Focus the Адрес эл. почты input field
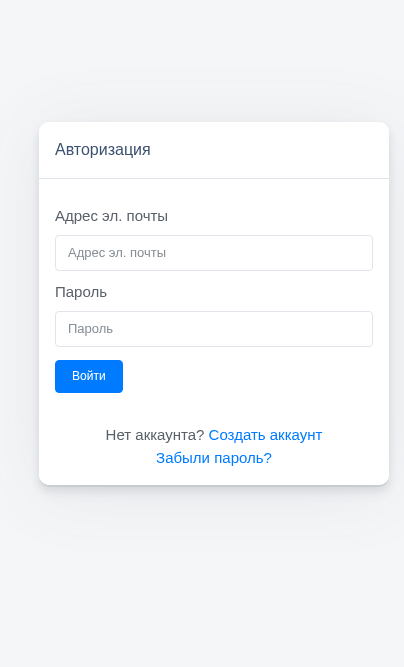The image size is (404, 667). tap(214, 253)
